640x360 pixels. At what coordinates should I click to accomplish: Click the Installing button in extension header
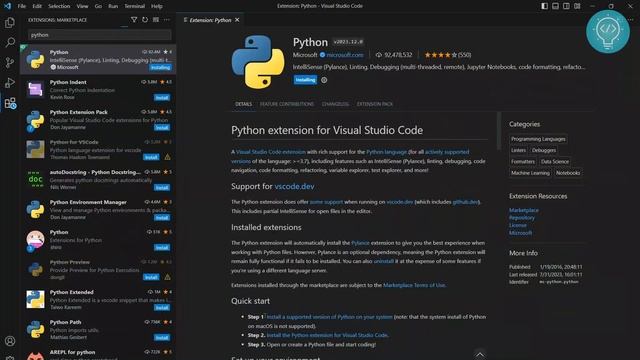coord(305,80)
